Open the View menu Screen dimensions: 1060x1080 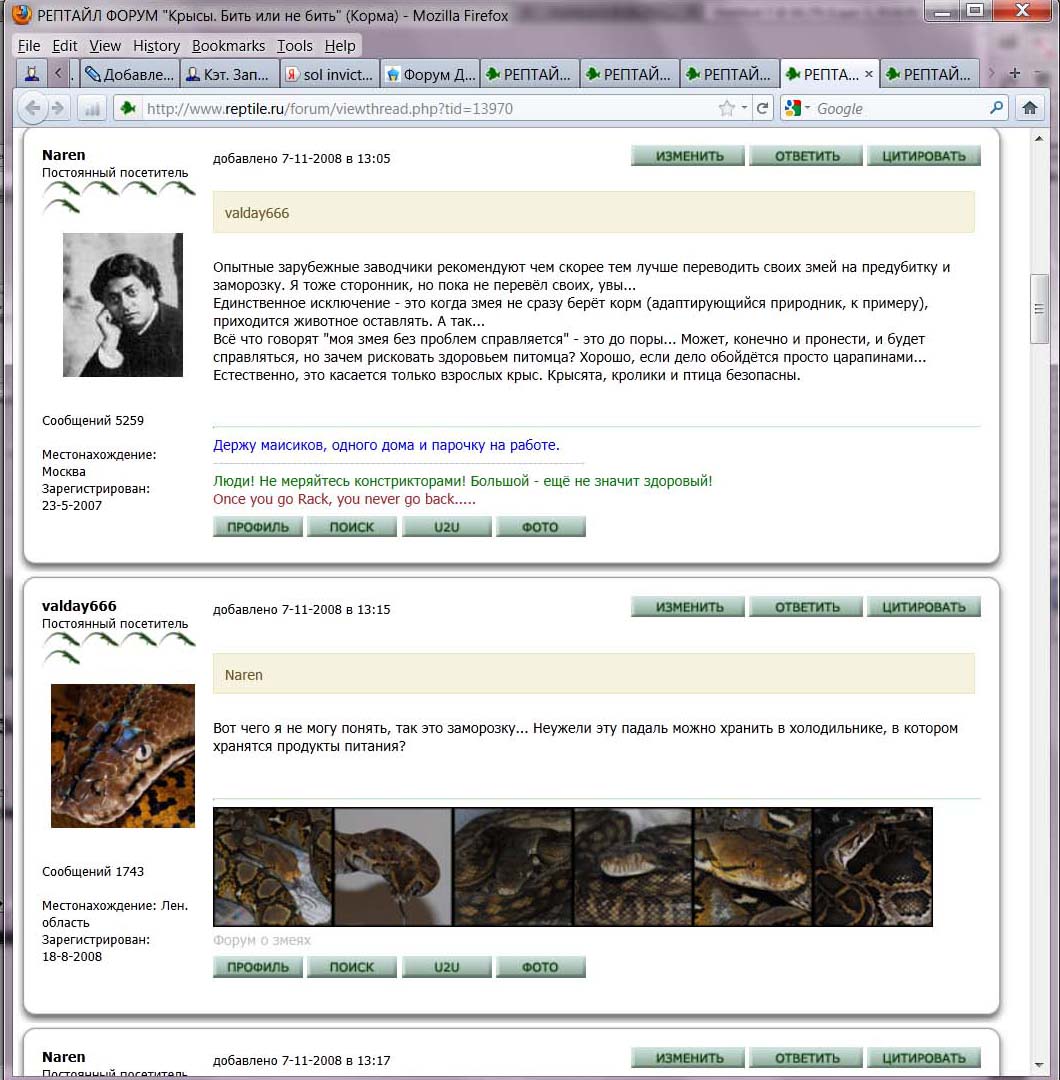[x=105, y=45]
